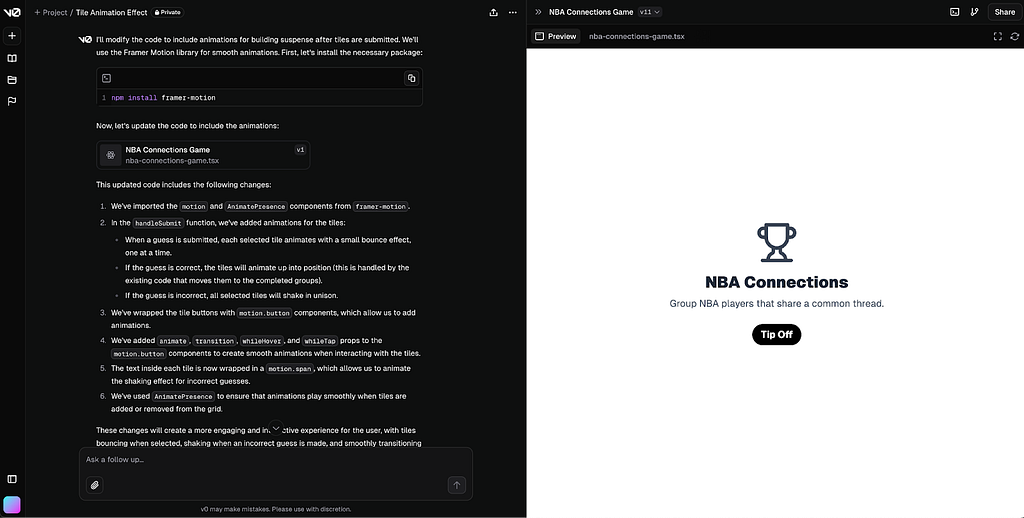Image resolution: width=1024 pixels, height=518 pixels.
Task: Copy the npm install command
Action: pos(411,78)
